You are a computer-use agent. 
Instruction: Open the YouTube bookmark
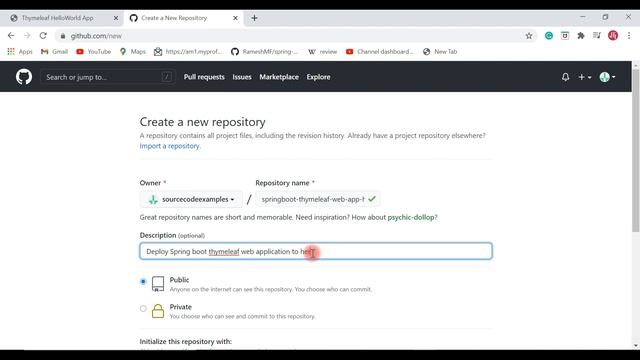[93, 51]
